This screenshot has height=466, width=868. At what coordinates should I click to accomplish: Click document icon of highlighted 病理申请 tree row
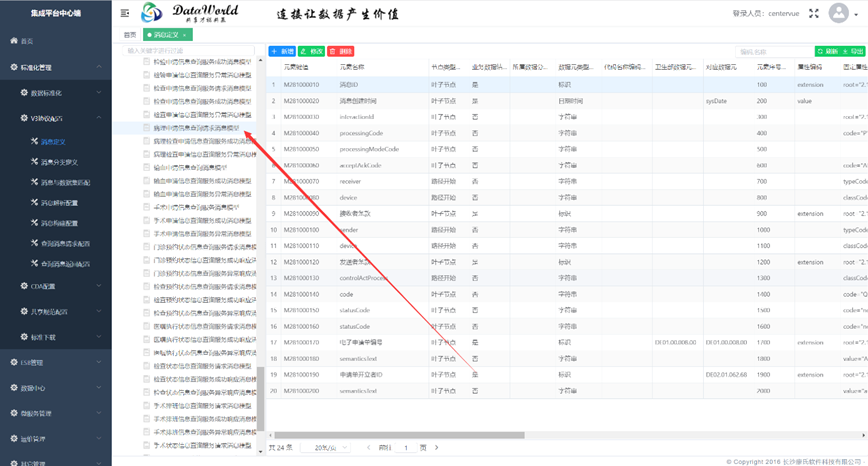[146, 128]
